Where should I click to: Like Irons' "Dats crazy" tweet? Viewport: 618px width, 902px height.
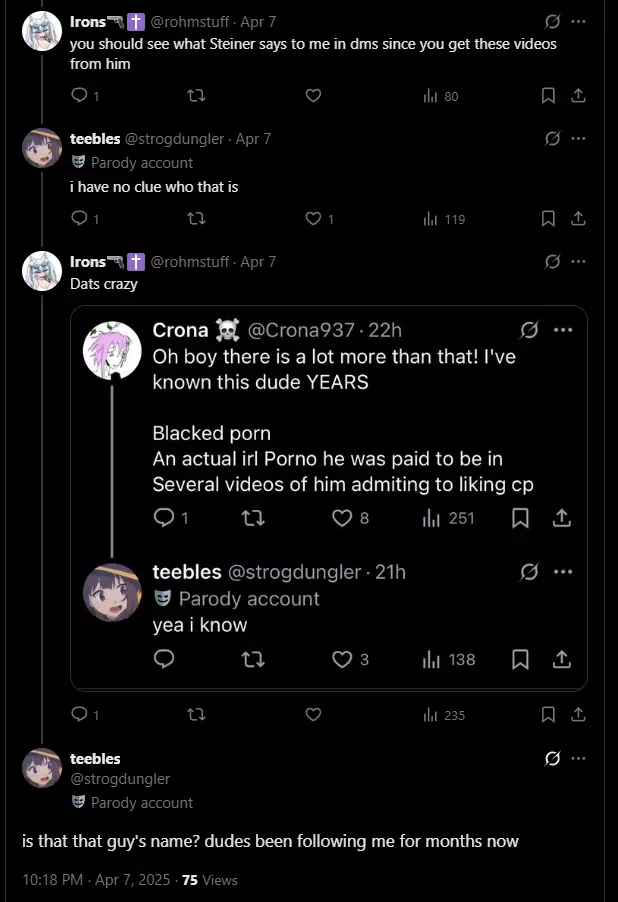[314, 714]
